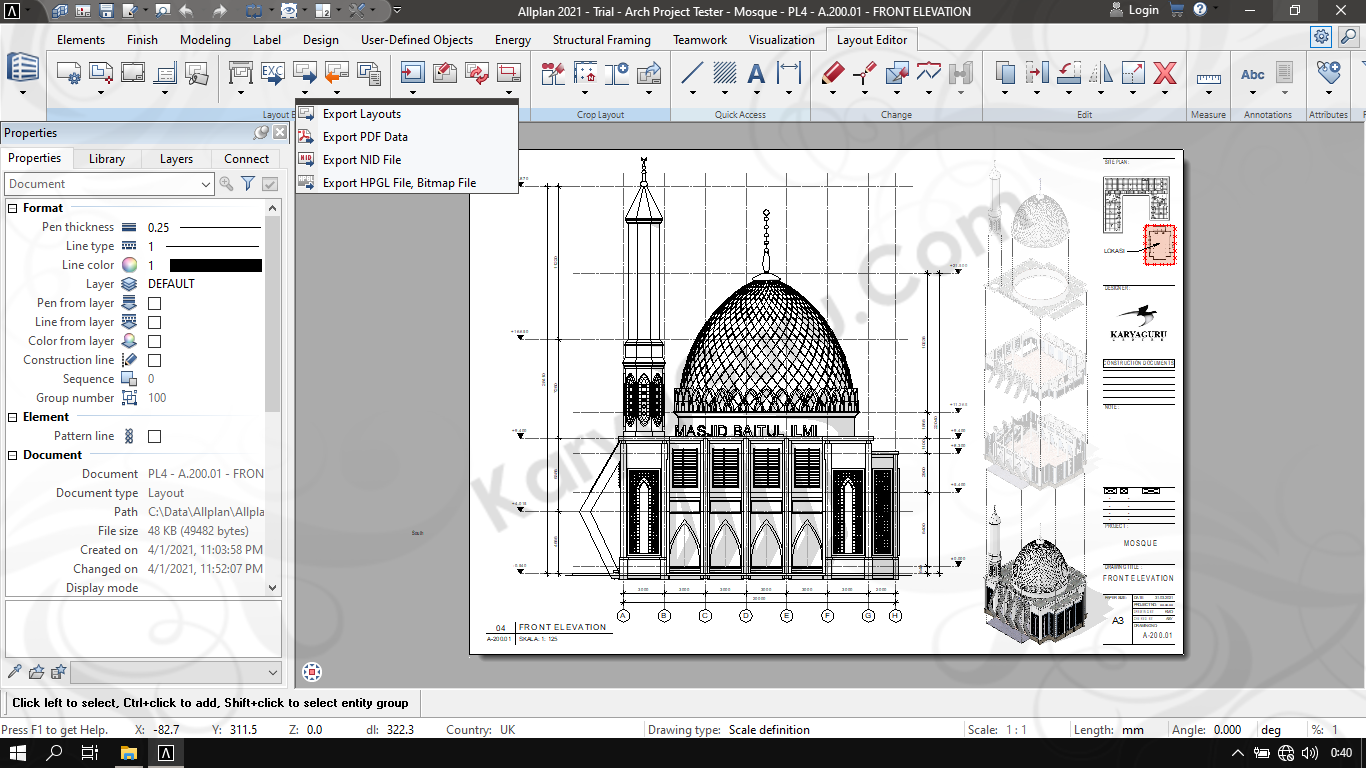Click the black Line color swatch

click(215, 265)
